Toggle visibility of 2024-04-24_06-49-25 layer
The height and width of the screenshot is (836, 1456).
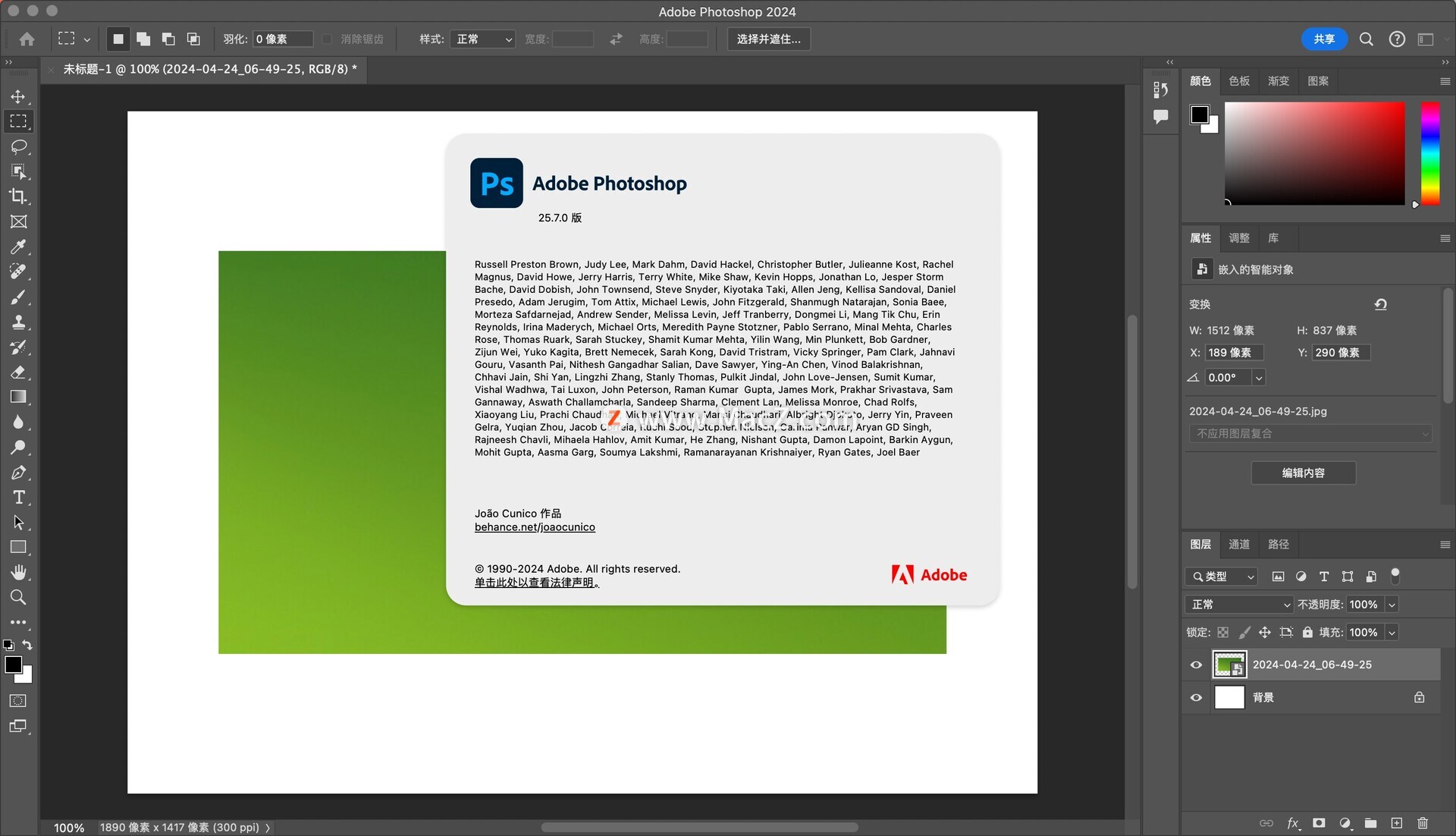(1196, 665)
